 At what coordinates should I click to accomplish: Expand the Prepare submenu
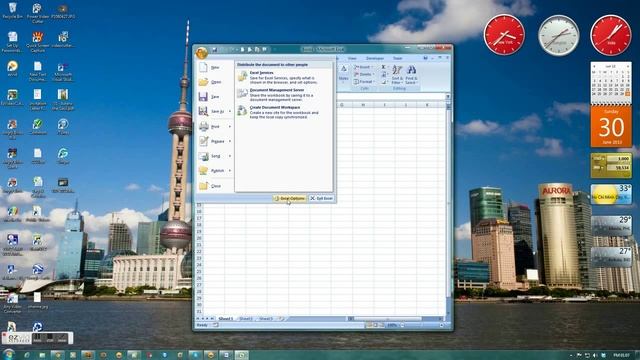pos(215,141)
